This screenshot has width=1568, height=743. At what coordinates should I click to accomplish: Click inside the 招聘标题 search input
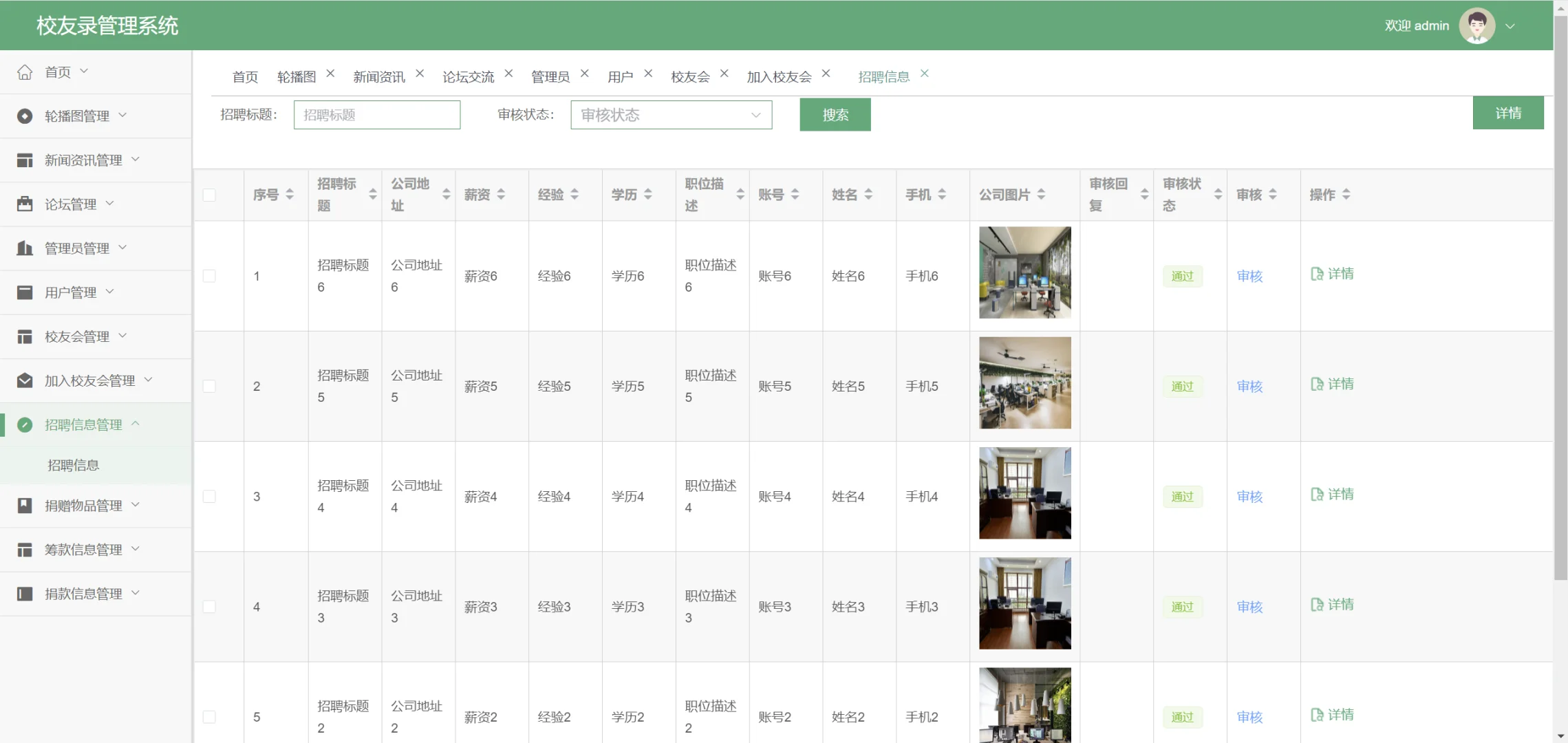[x=376, y=114]
